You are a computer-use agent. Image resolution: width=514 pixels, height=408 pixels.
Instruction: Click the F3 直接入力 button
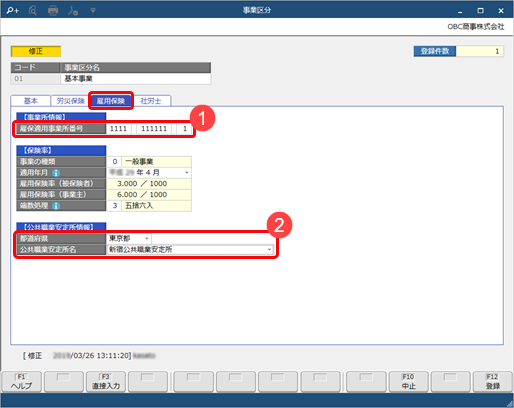106,382
